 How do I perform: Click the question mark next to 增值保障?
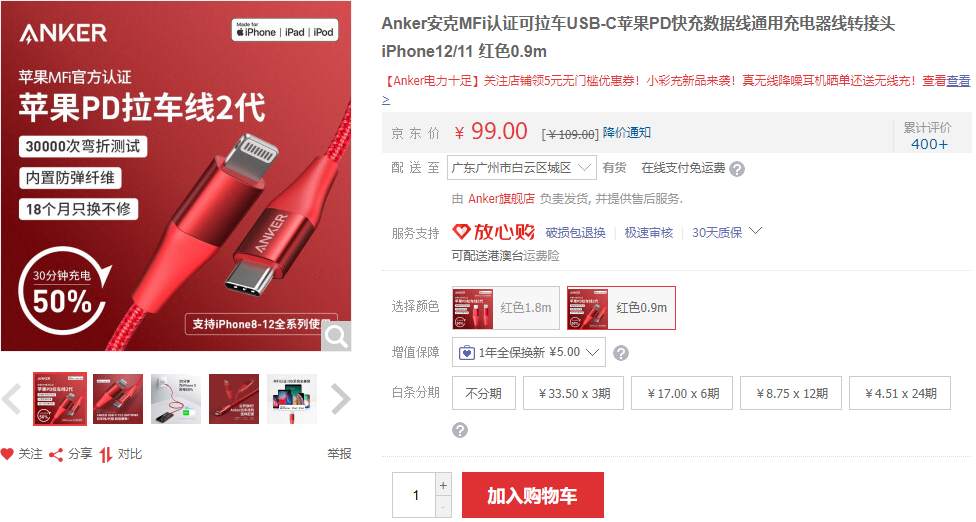[621, 353]
